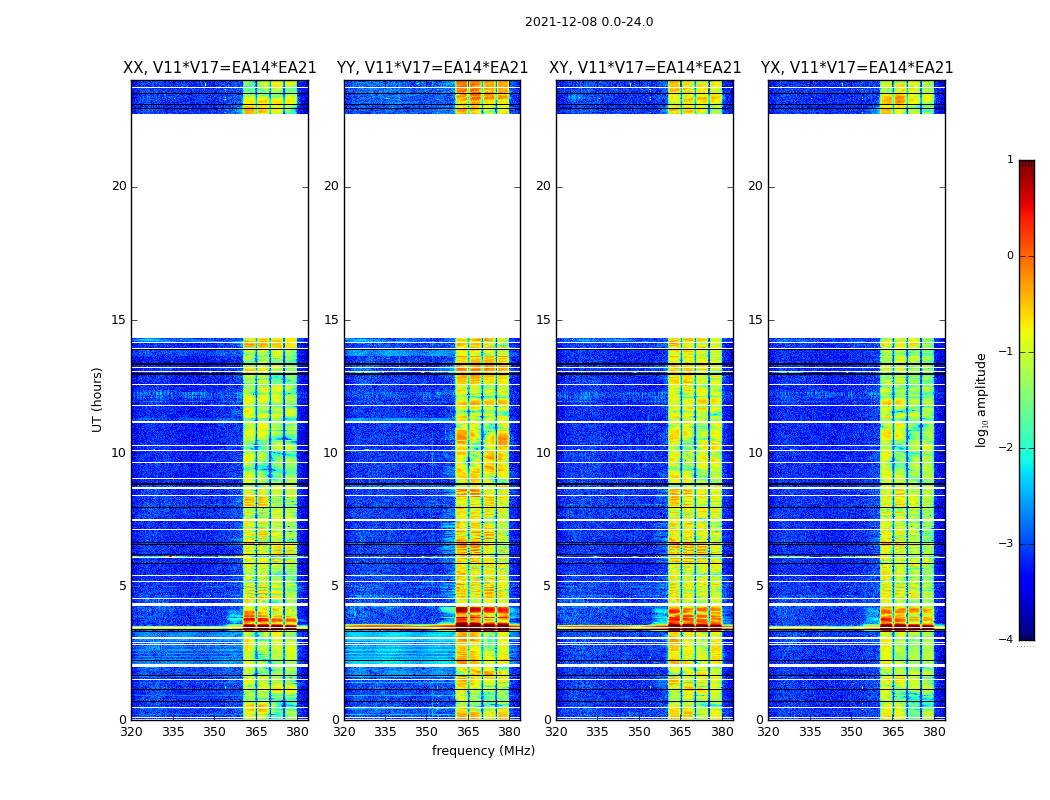The width and height of the screenshot is (1050, 800).
Task: Select the YY, V11*V17=EA14*EA21 plot title
Action: pyautogui.click(x=432, y=68)
